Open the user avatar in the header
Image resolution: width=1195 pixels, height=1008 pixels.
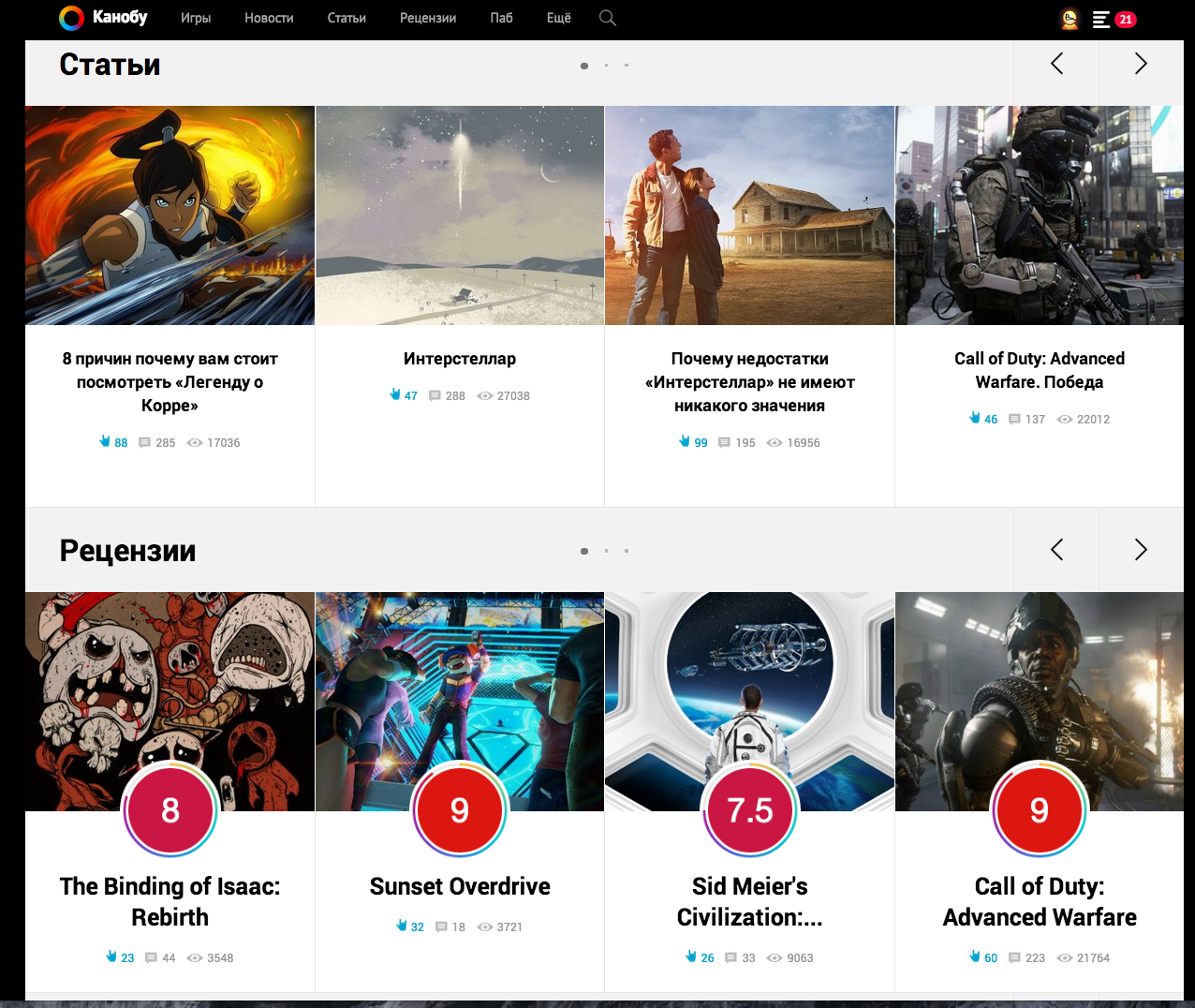[x=1069, y=19]
